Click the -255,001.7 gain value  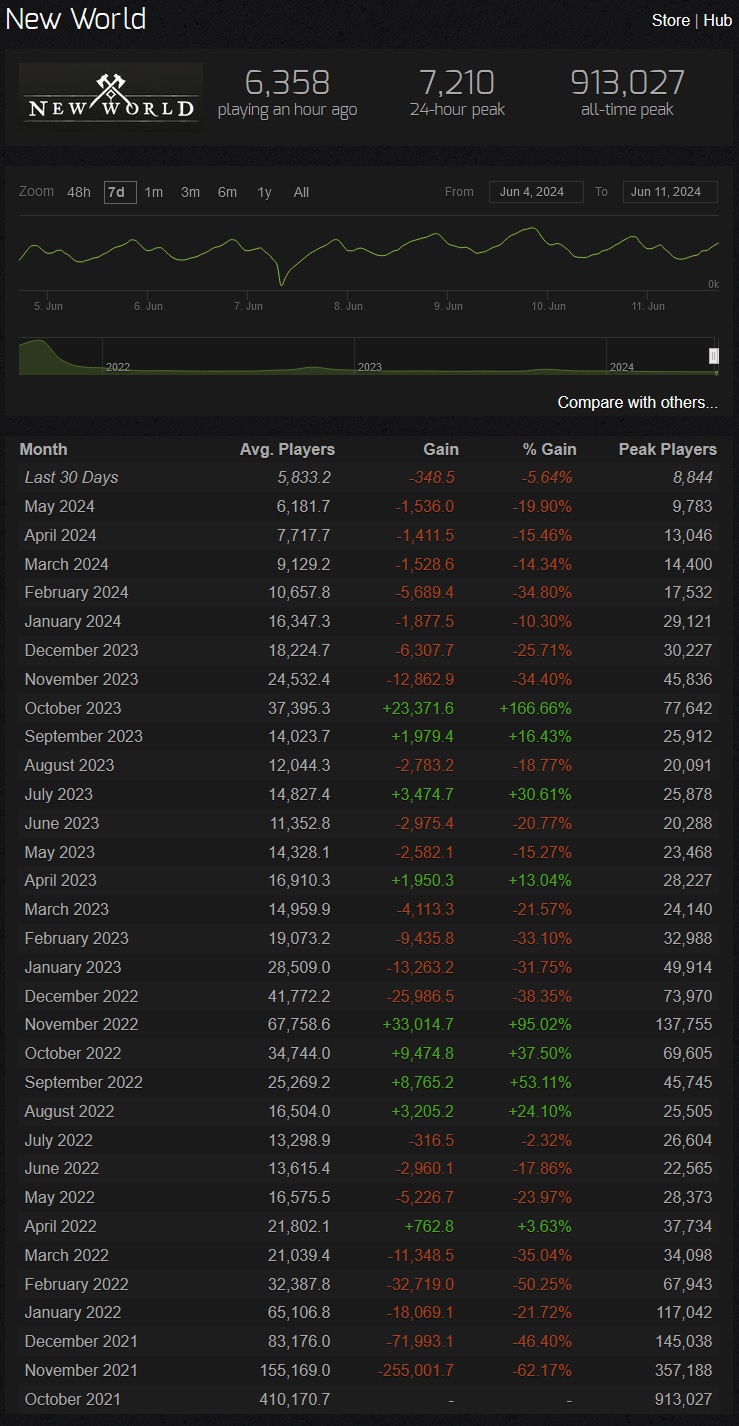(416, 1371)
